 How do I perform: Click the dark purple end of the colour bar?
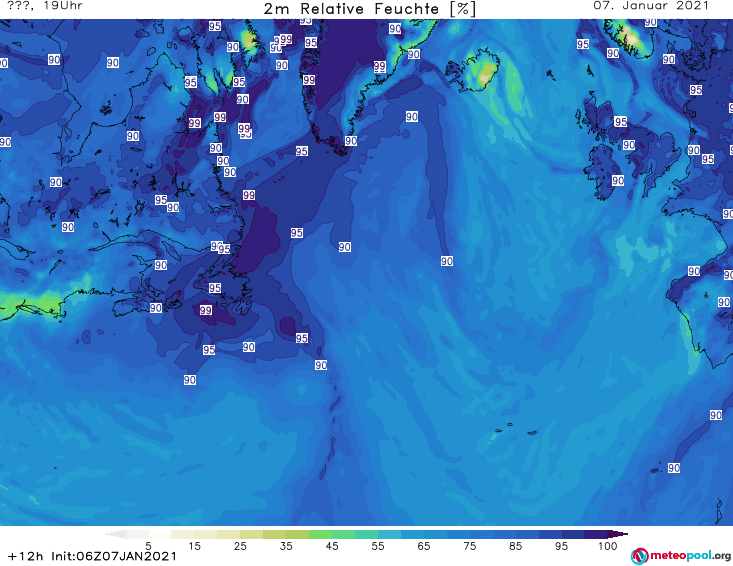point(617,534)
